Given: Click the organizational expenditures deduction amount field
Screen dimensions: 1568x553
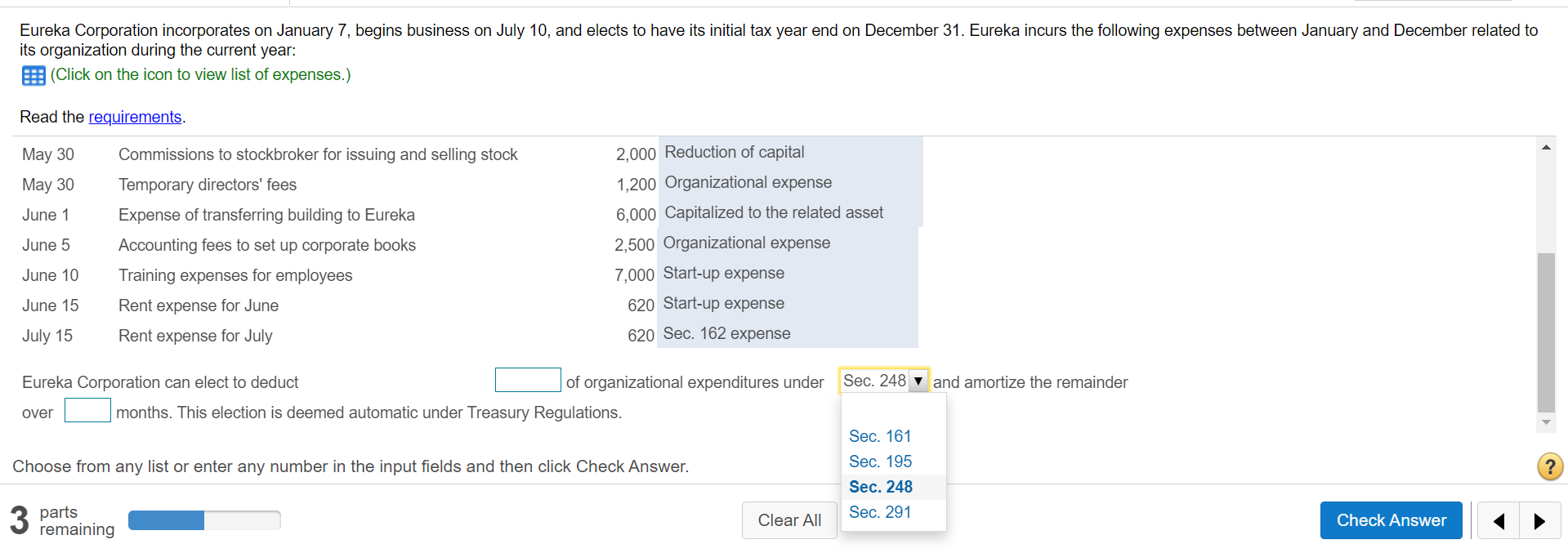Looking at the screenshot, I should [528, 381].
